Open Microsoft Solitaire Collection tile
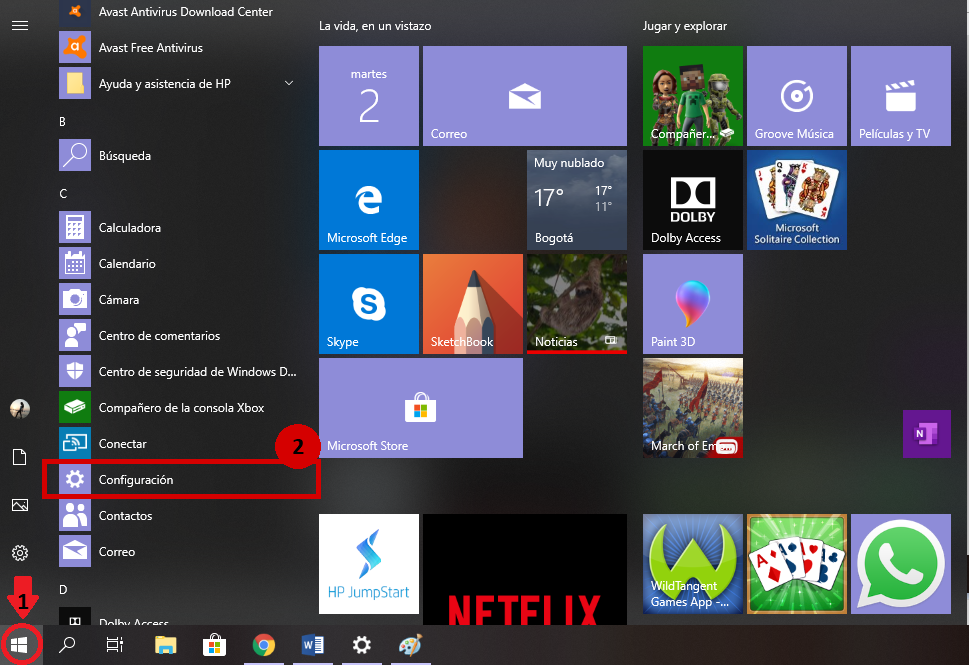 (797, 200)
